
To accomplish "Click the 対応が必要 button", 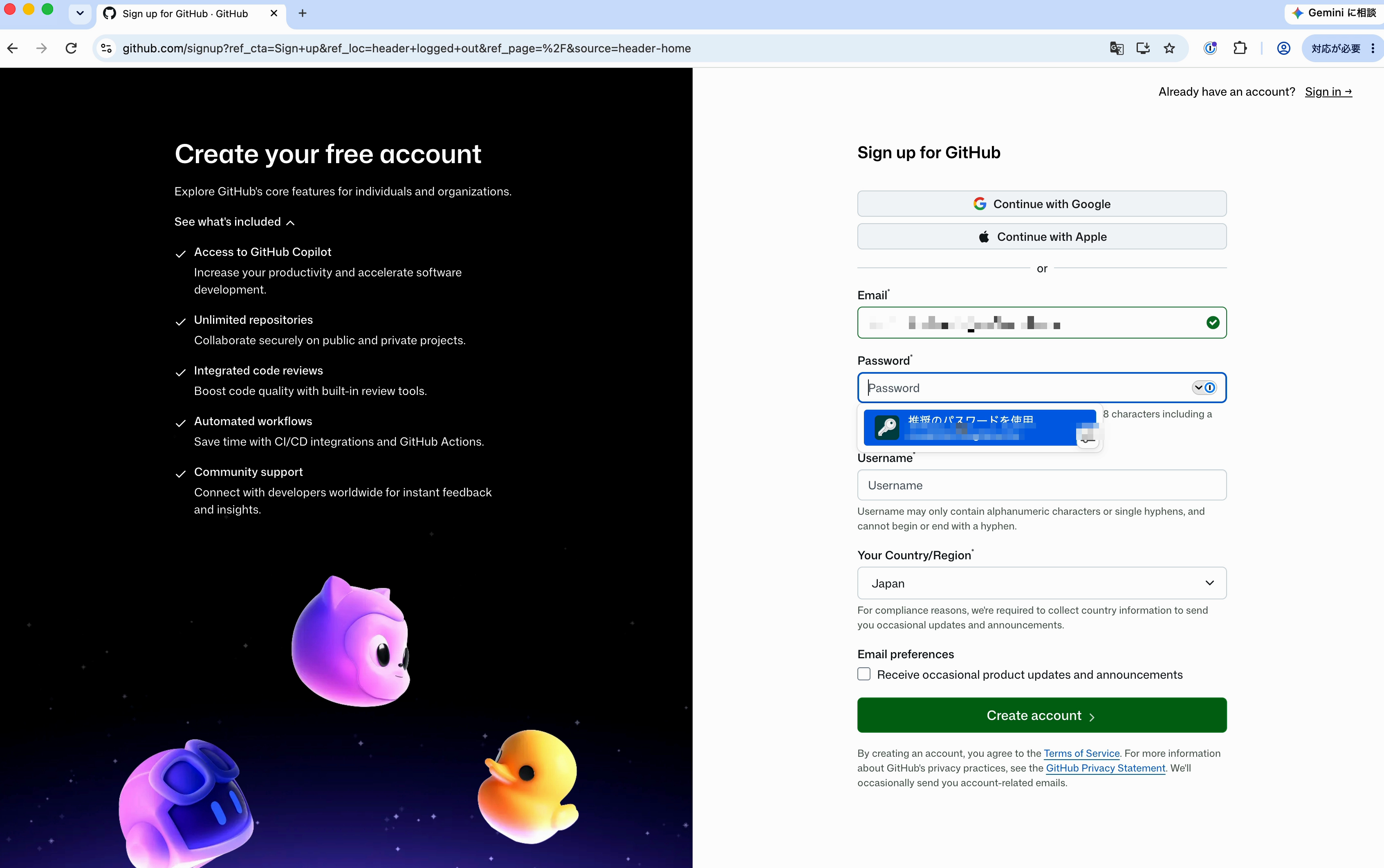I will coord(1343,48).
